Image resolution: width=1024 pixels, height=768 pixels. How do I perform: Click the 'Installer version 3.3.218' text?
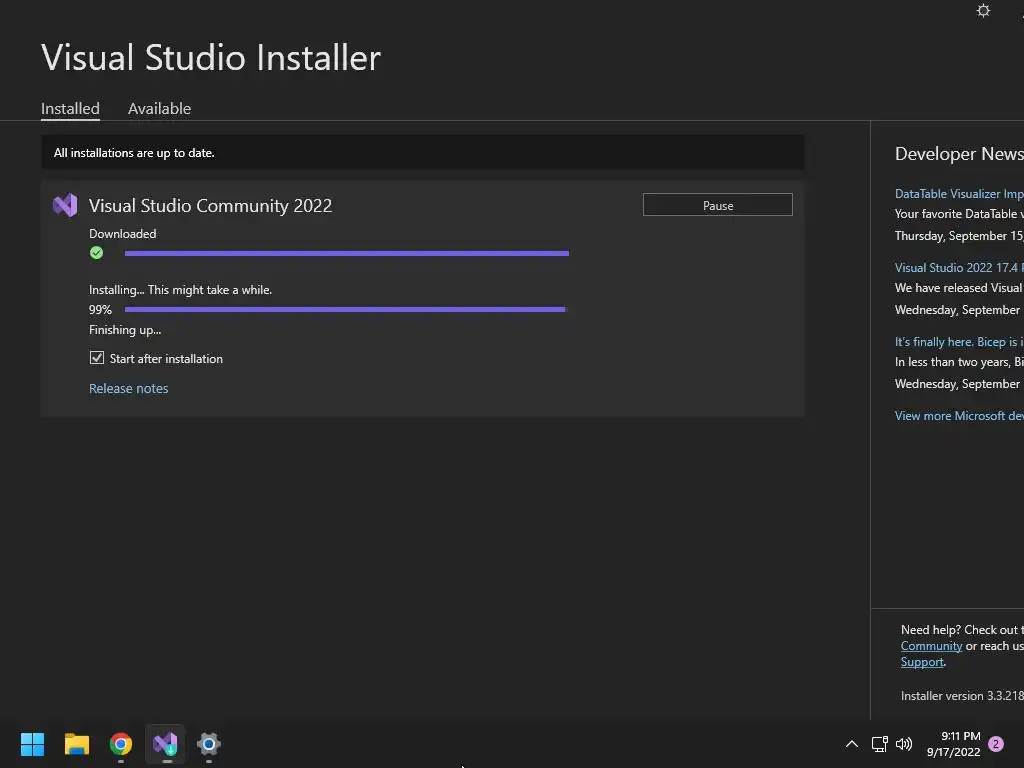click(x=962, y=696)
